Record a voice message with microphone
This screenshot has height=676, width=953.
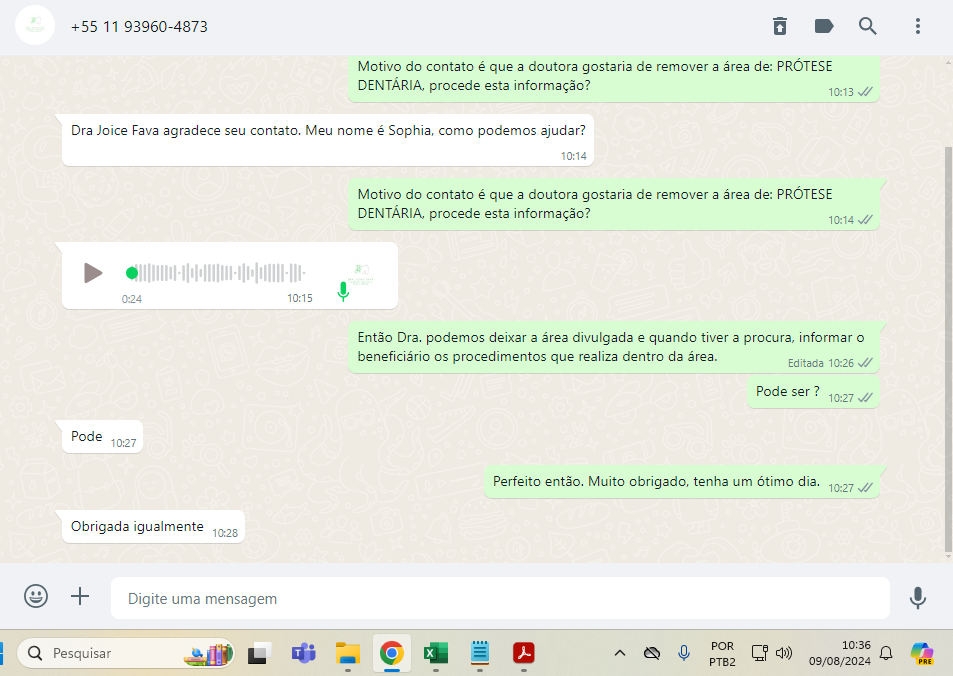(918, 598)
